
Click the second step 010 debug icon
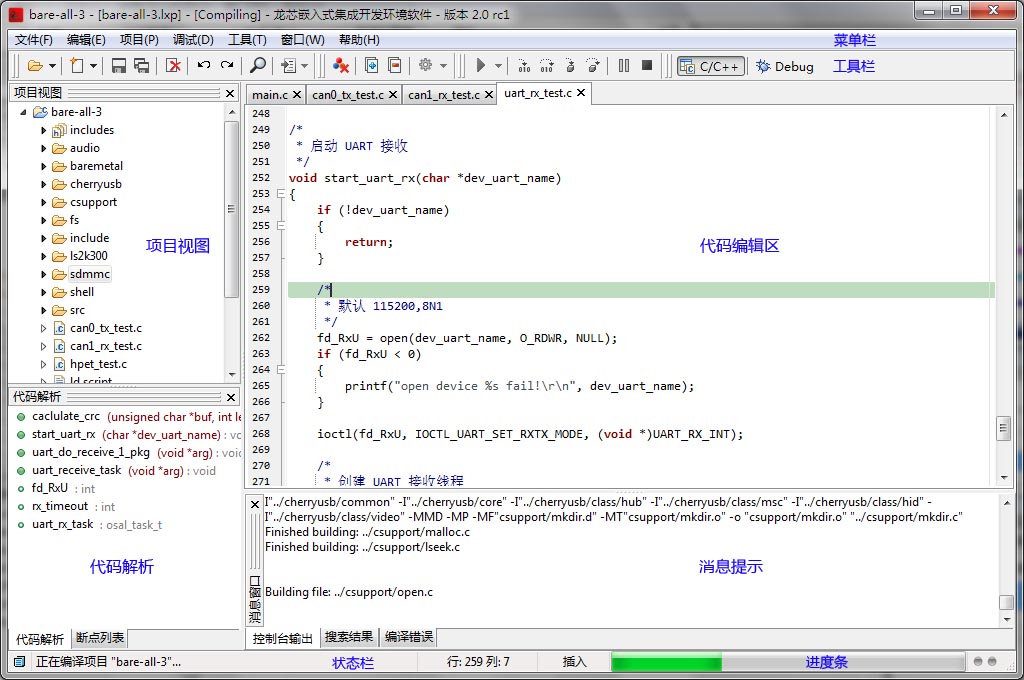coord(547,66)
